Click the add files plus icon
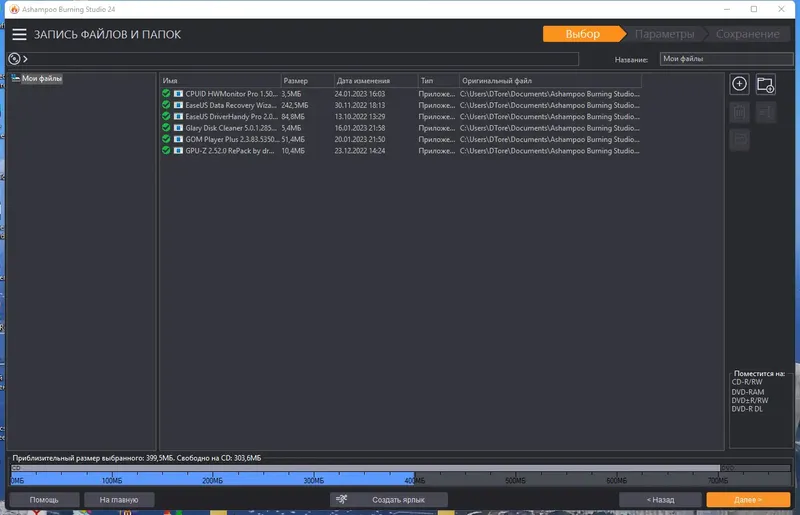The height and width of the screenshot is (515, 800). click(739, 84)
